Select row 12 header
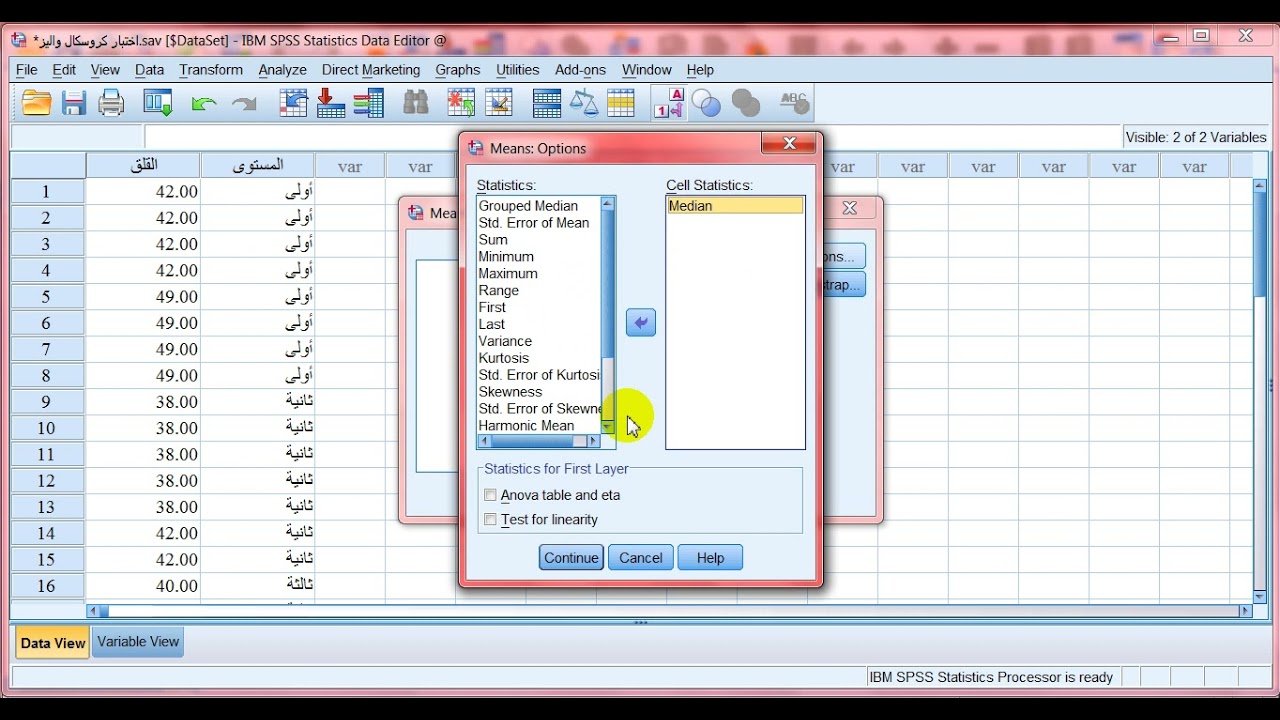Viewport: 1280px width, 720px height. [x=47, y=481]
